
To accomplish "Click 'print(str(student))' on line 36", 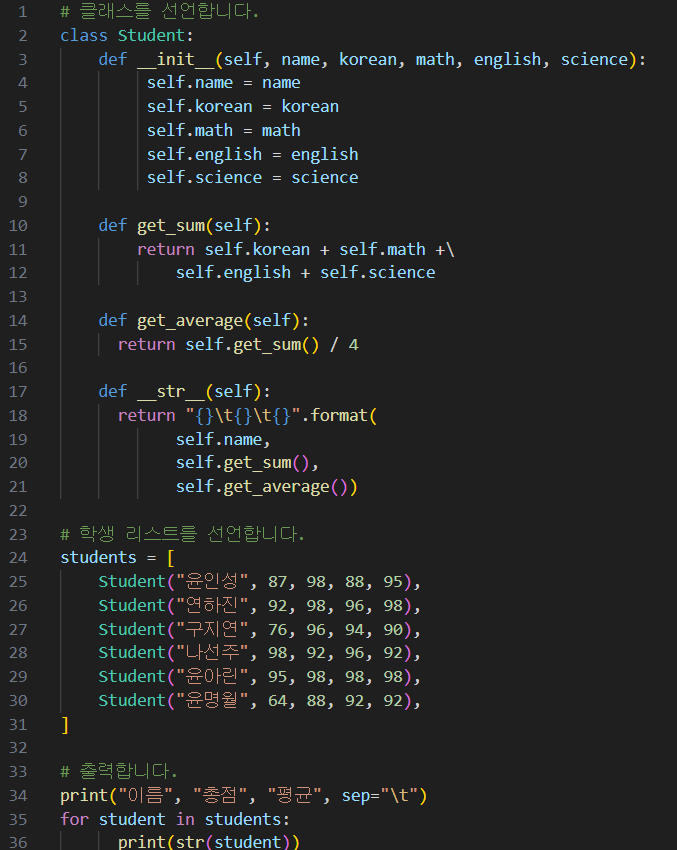I will pyautogui.click(x=209, y=842).
